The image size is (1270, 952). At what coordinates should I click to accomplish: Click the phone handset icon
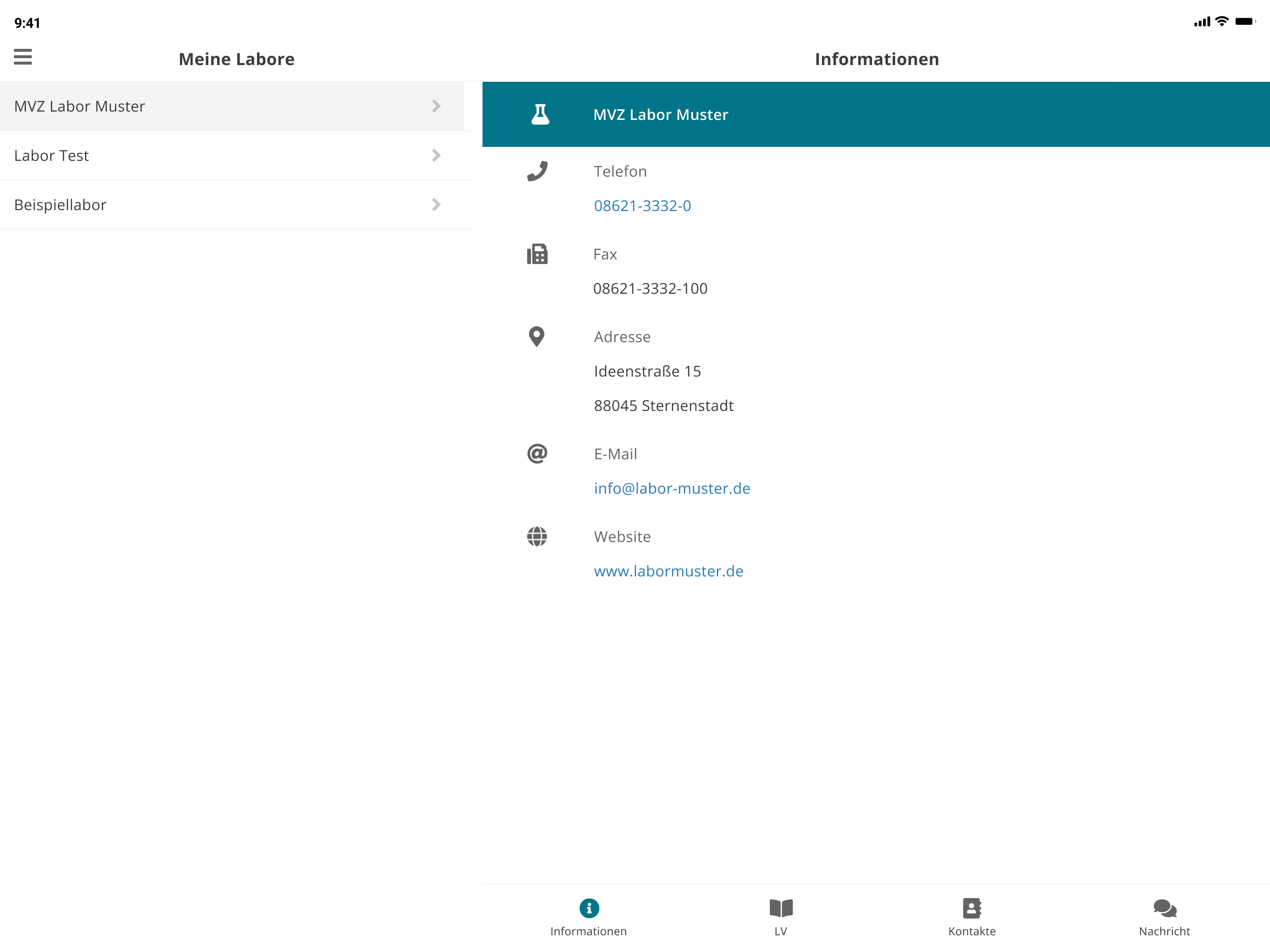click(x=537, y=171)
